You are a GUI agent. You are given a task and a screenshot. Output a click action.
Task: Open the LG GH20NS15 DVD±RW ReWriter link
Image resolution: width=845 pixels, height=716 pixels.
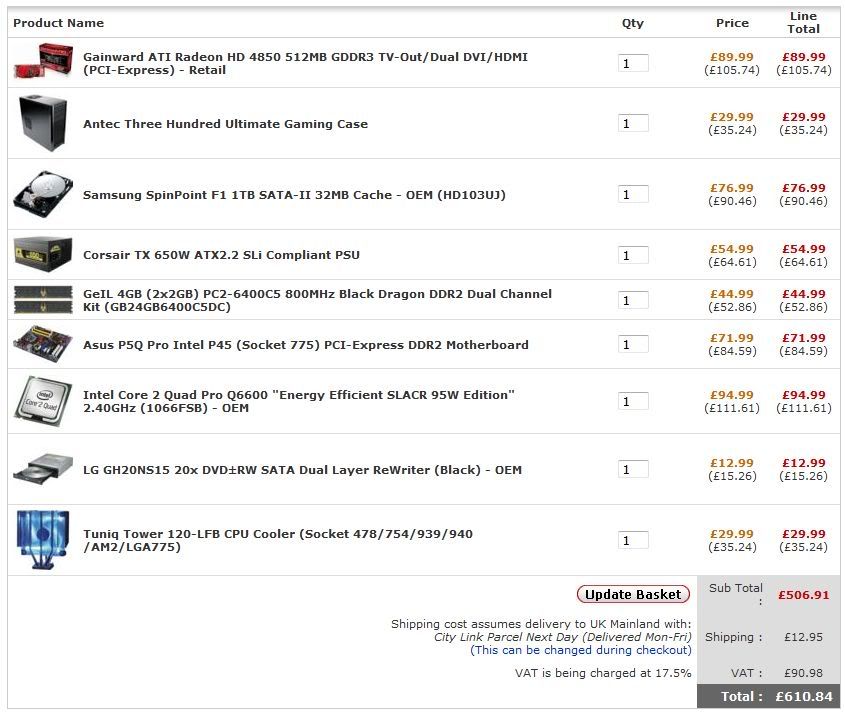tap(302, 470)
